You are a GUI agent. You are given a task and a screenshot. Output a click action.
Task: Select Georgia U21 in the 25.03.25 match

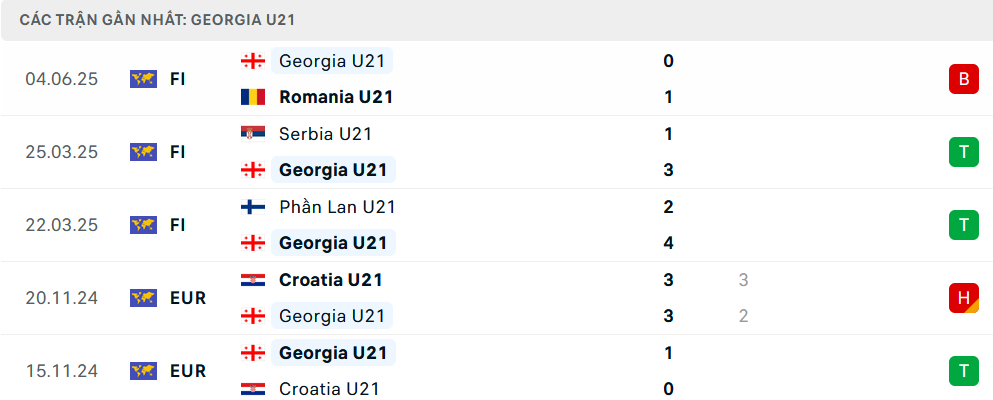click(x=333, y=170)
